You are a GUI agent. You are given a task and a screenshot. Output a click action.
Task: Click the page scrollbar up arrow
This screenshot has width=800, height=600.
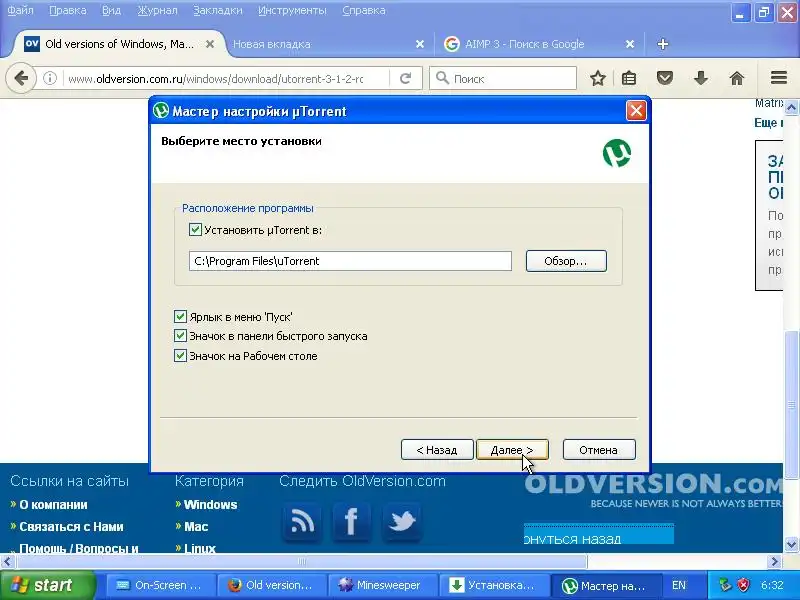tap(791, 108)
